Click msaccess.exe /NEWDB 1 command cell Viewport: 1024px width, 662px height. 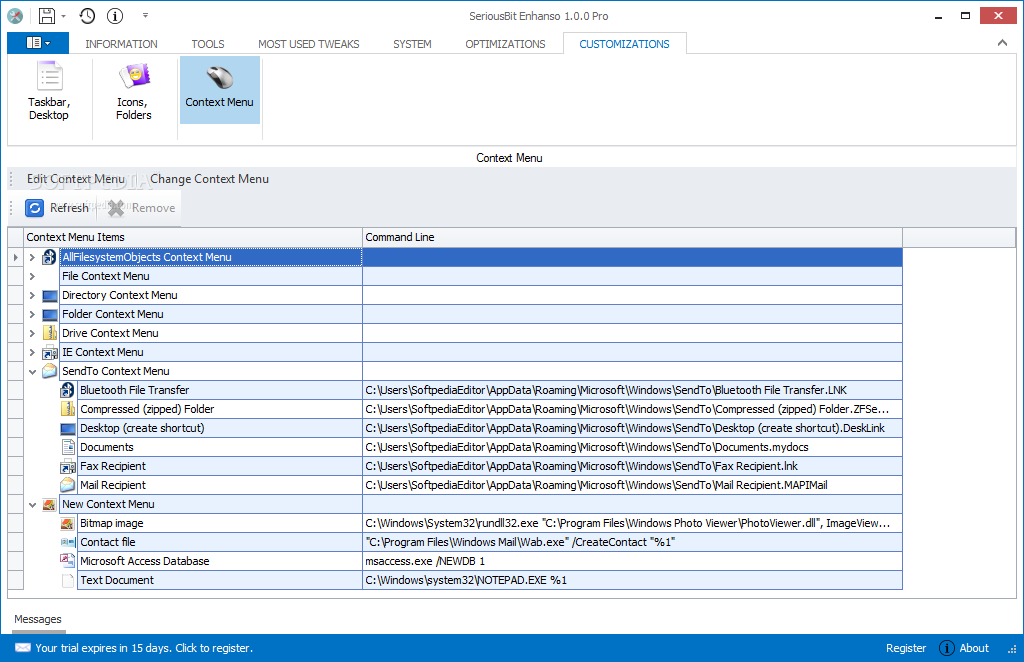[632, 561]
